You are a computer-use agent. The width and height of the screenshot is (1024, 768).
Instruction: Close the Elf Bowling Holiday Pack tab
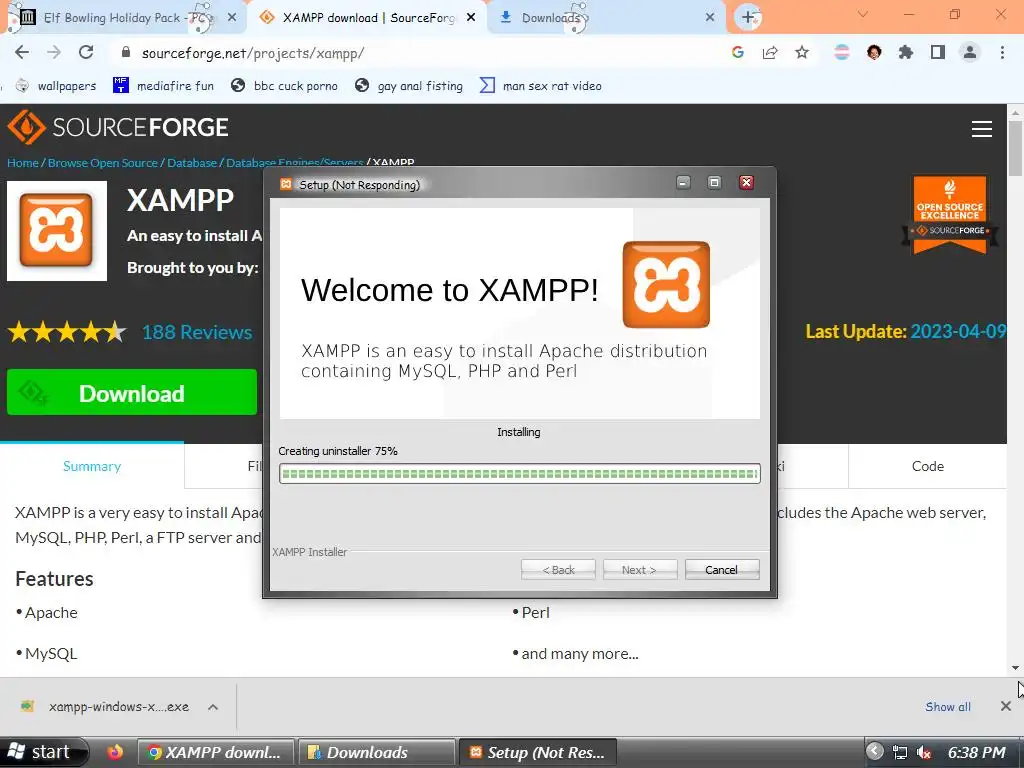click(232, 18)
